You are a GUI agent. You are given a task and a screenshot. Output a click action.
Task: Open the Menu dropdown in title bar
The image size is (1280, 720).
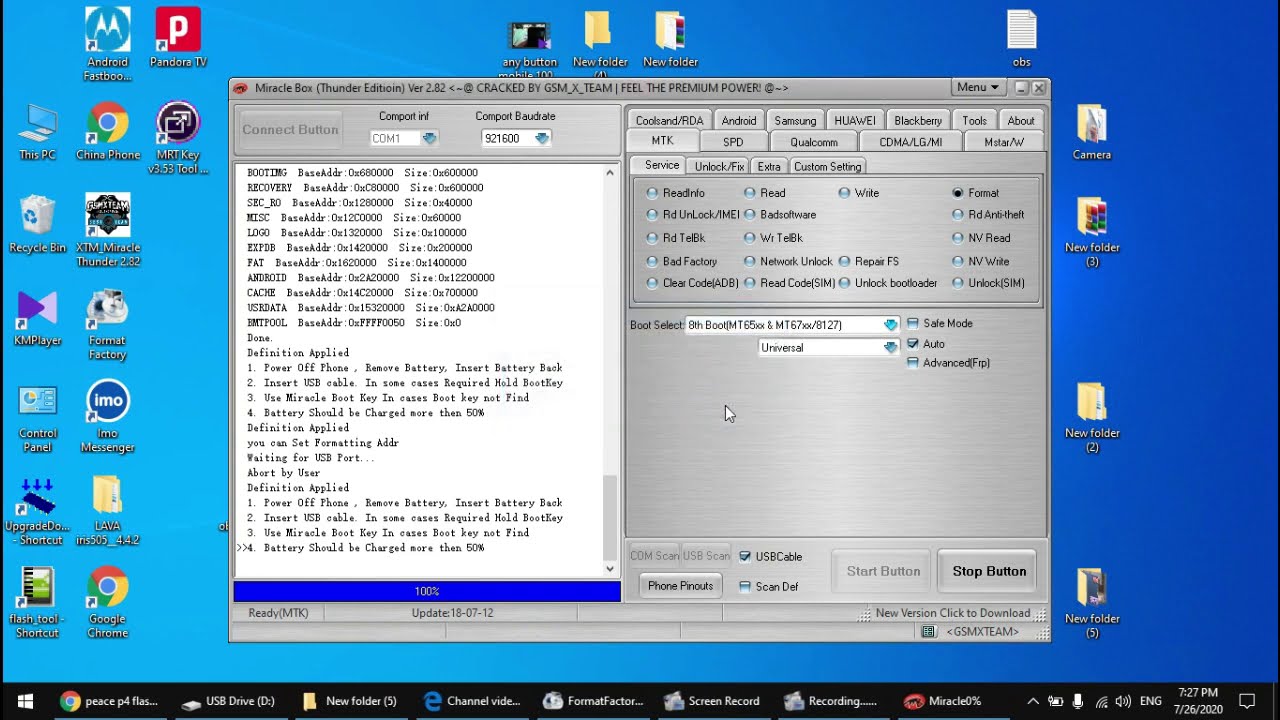click(977, 88)
